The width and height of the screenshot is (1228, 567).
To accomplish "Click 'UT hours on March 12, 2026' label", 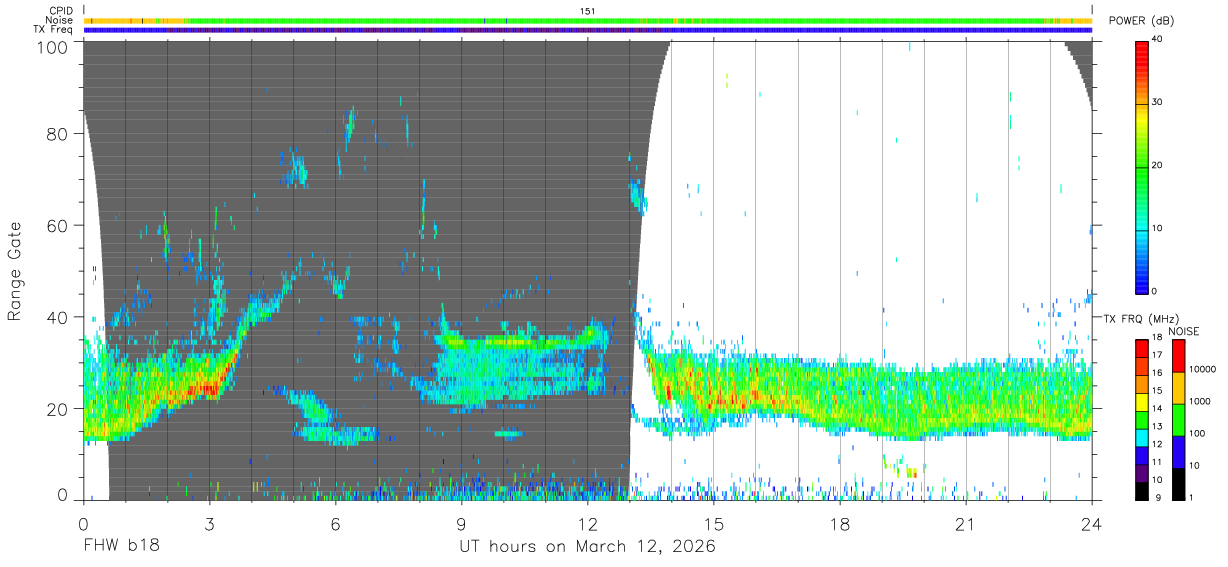I will 587,548.
